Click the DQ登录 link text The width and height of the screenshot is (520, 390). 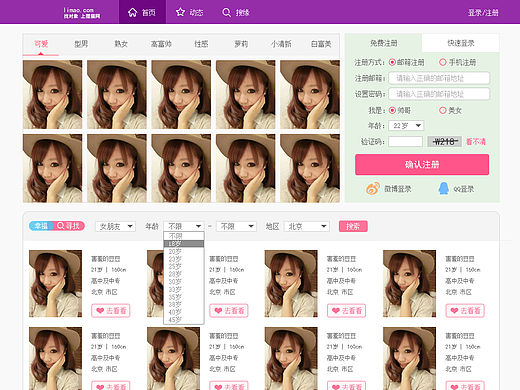(463, 189)
